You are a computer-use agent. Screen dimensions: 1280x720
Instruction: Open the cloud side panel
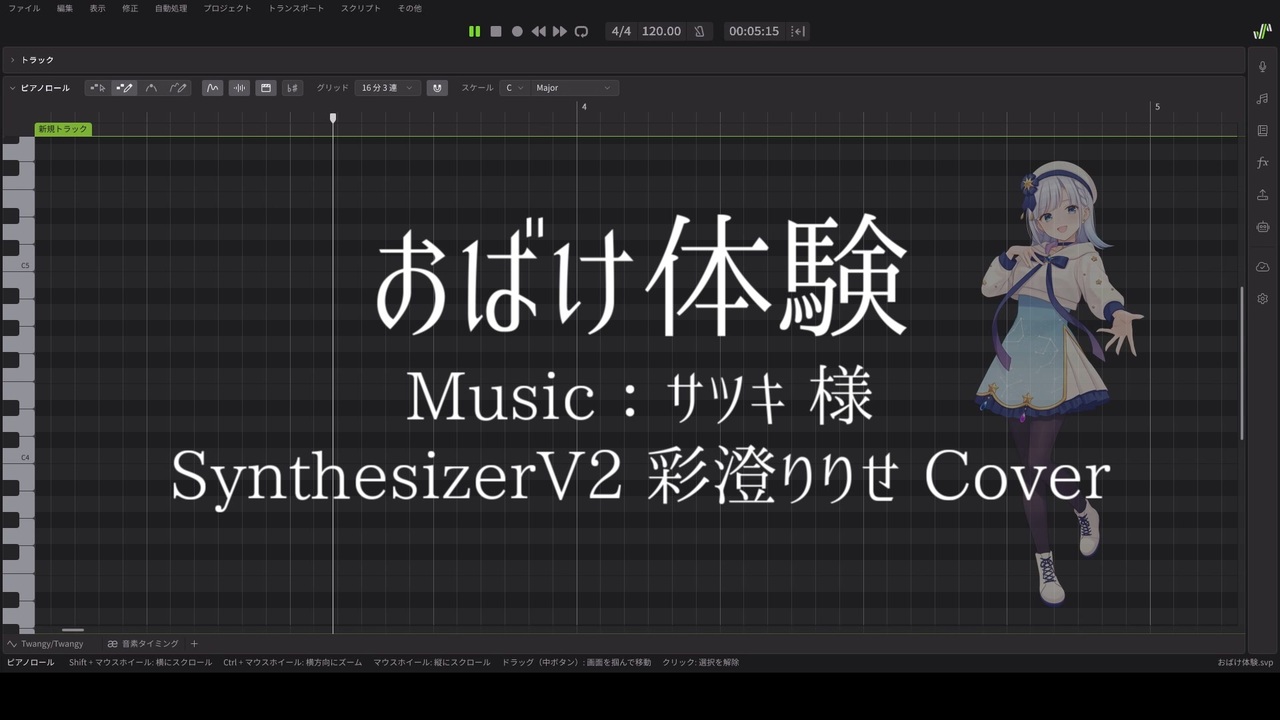click(1262, 267)
